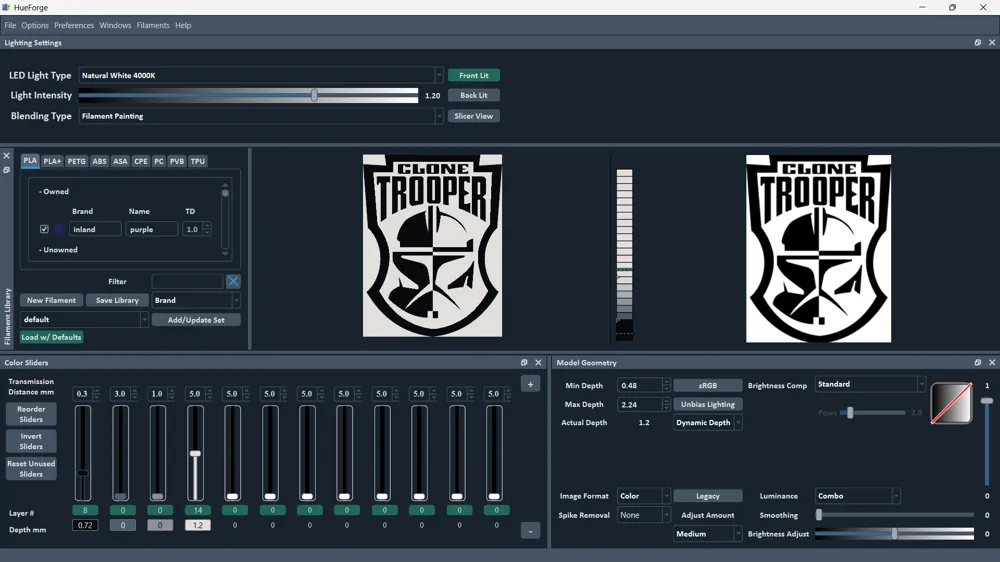Open Dynamic Depth dropdown

tap(708, 422)
